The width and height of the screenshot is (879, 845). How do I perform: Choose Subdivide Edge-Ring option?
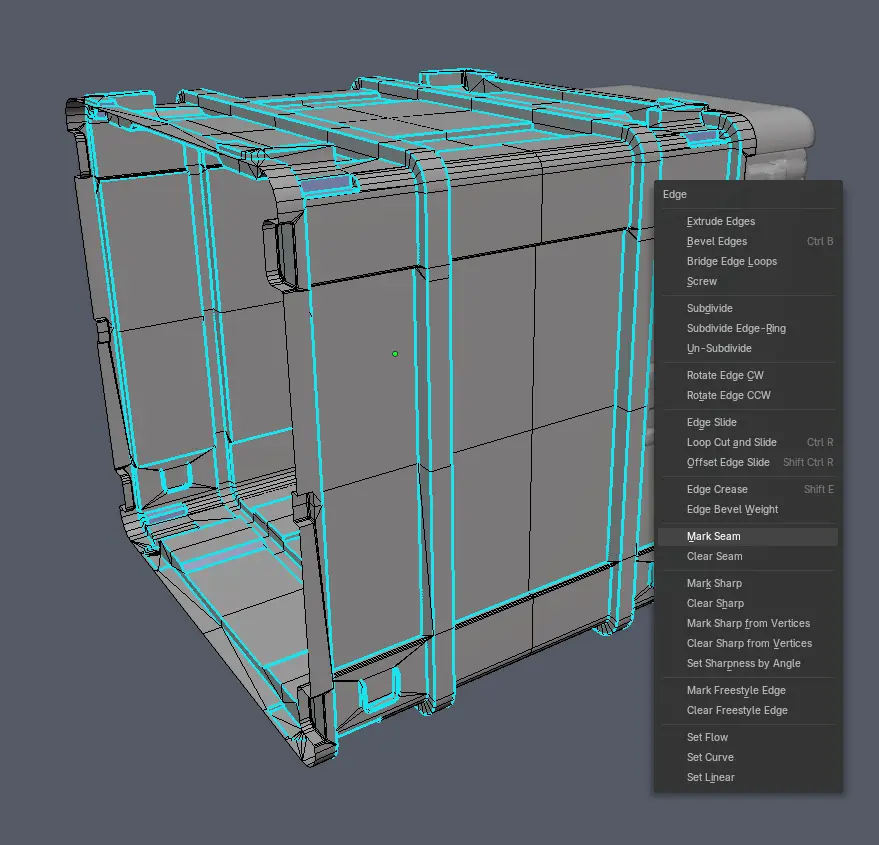pos(736,328)
